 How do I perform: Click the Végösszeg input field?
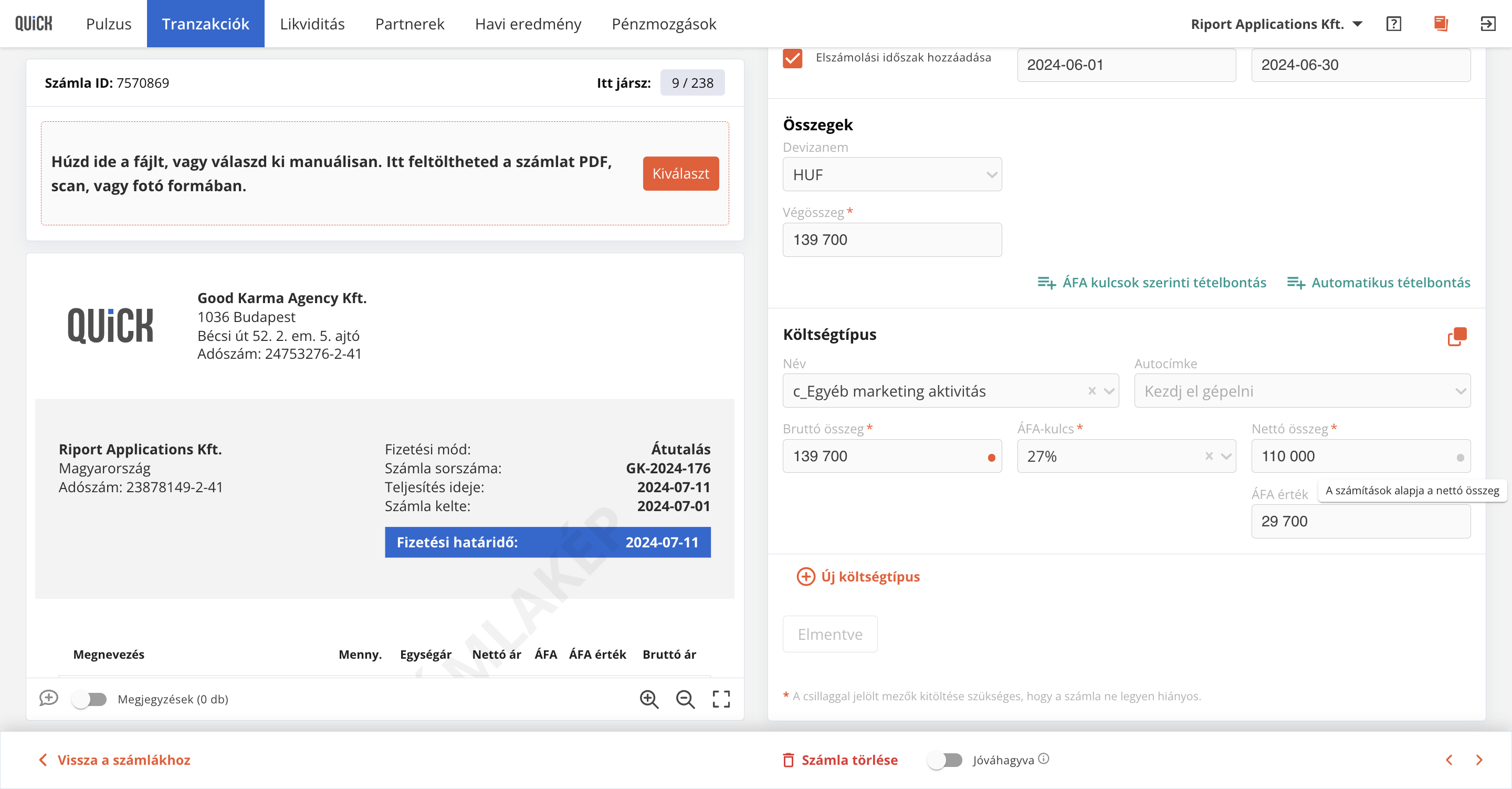tap(892, 240)
